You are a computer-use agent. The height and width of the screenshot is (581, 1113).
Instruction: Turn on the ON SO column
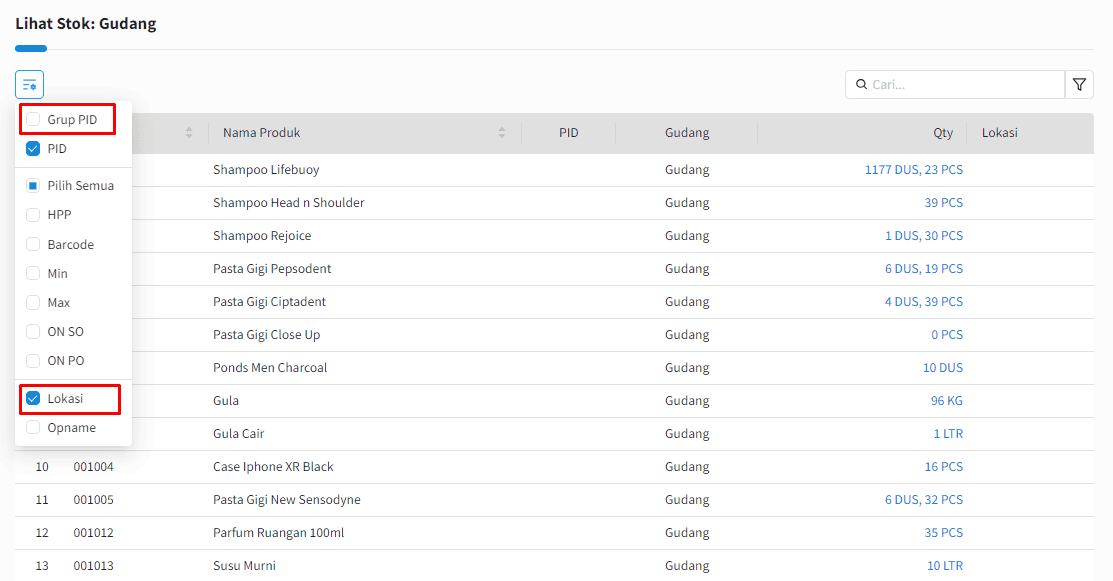click(x=33, y=331)
